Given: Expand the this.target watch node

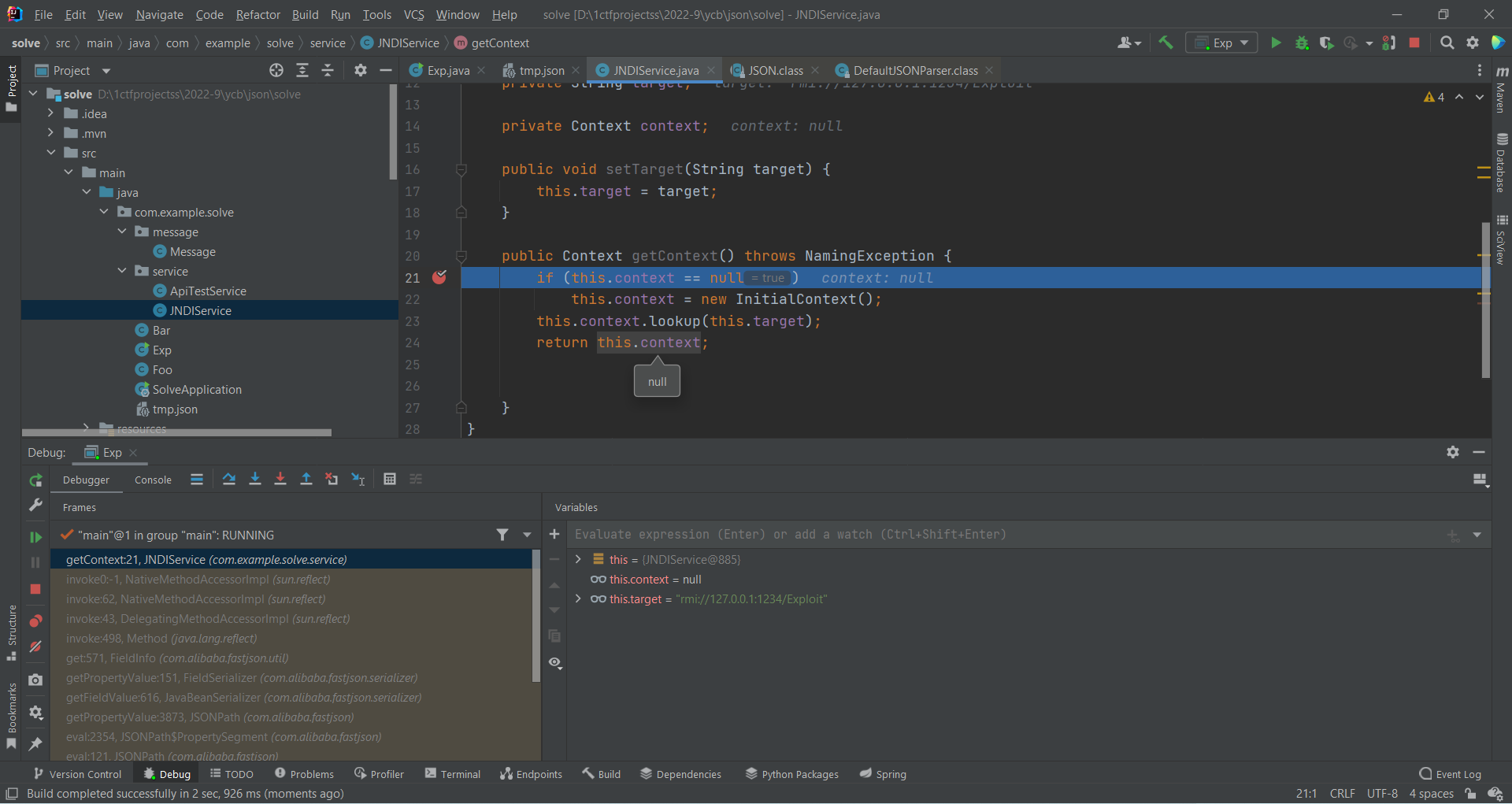Looking at the screenshot, I should pyautogui.click(x=578, y=598).
